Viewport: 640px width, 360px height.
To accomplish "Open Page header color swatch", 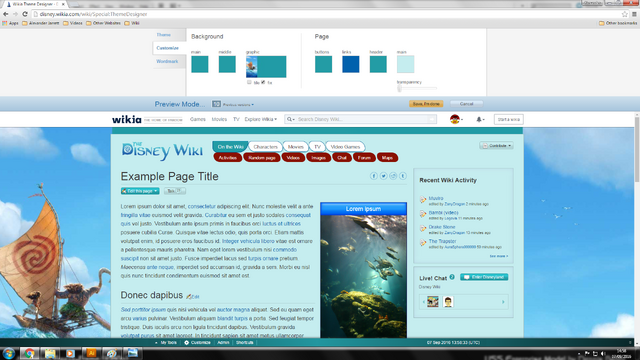I will 378,64.
